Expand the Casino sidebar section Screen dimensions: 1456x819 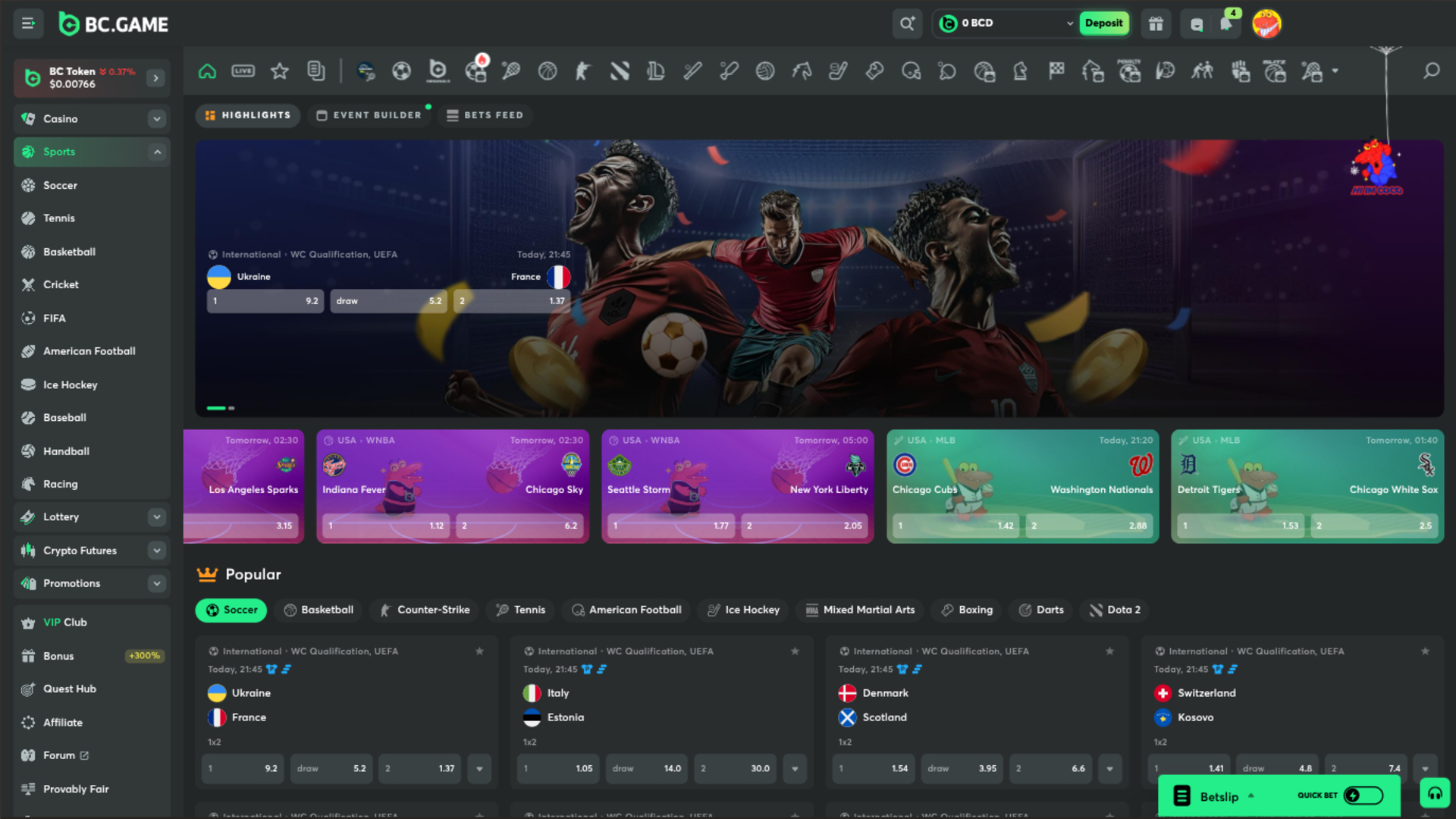pos(156,119)
